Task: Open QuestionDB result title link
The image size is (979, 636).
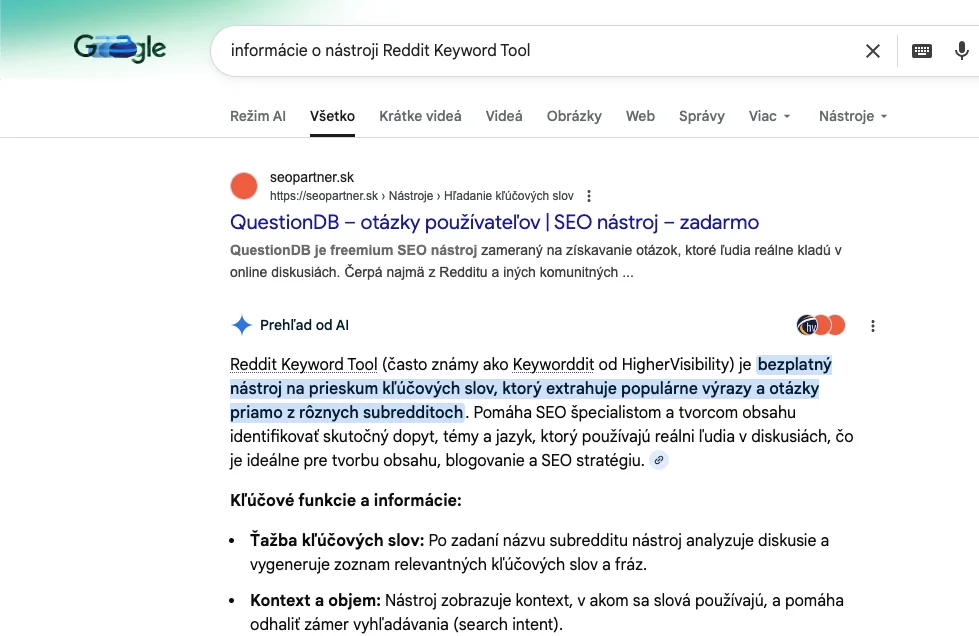Action: click(494, 222)
